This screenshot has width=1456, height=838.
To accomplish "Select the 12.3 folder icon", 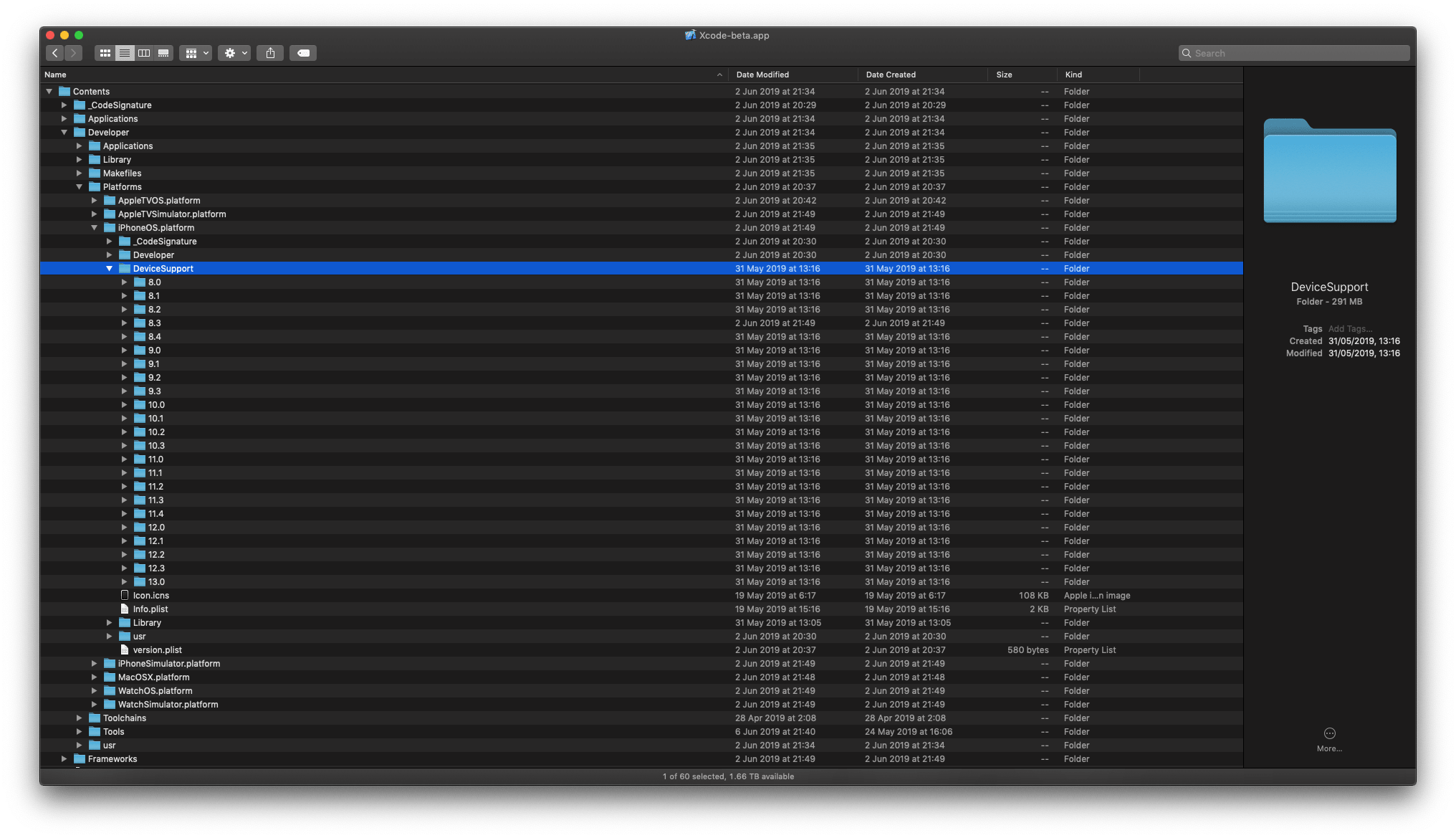I will (140, 568).
